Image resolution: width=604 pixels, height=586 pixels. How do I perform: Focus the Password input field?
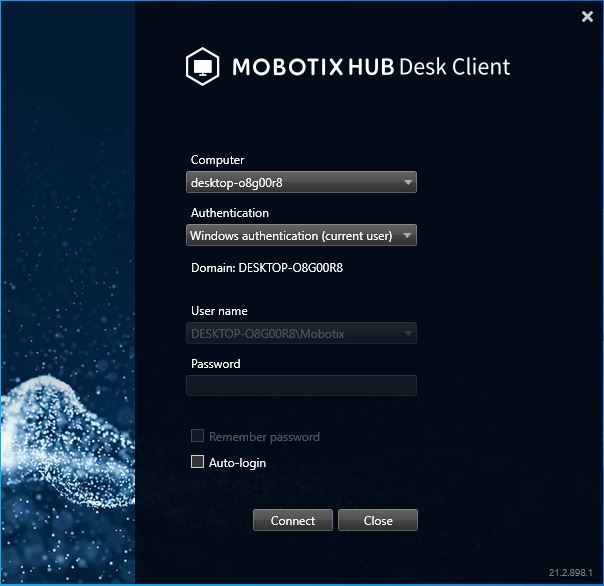(x=301, y=386)
